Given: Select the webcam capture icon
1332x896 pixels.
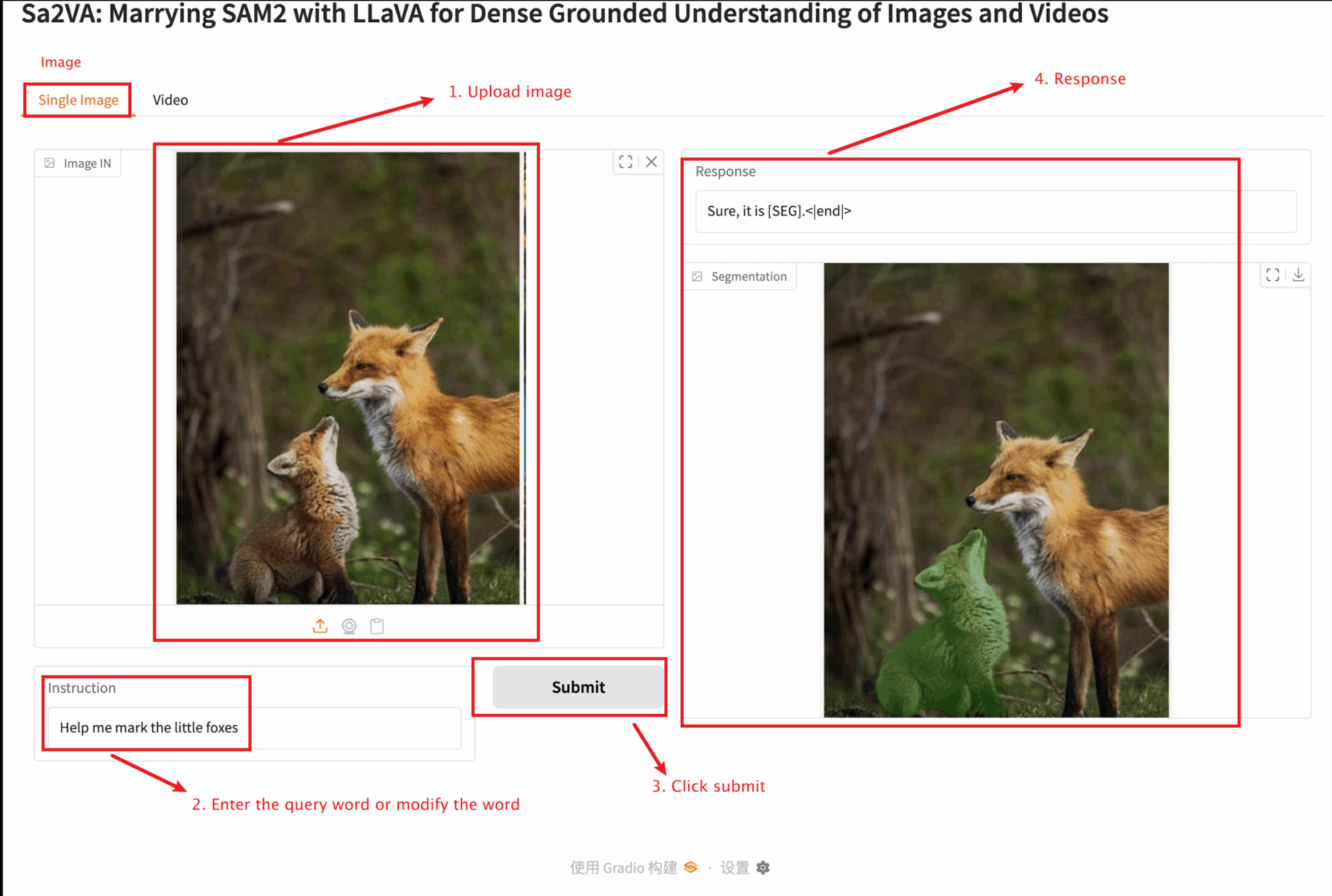Looking at the screenshot, I should pos(348,626).
